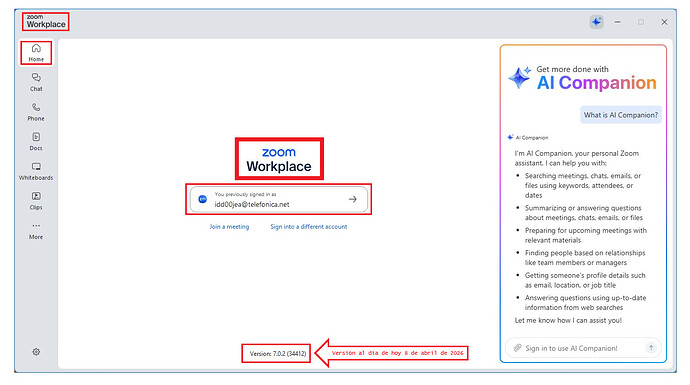Click the center Zoom Workplace logo

[x=279, y=159]
